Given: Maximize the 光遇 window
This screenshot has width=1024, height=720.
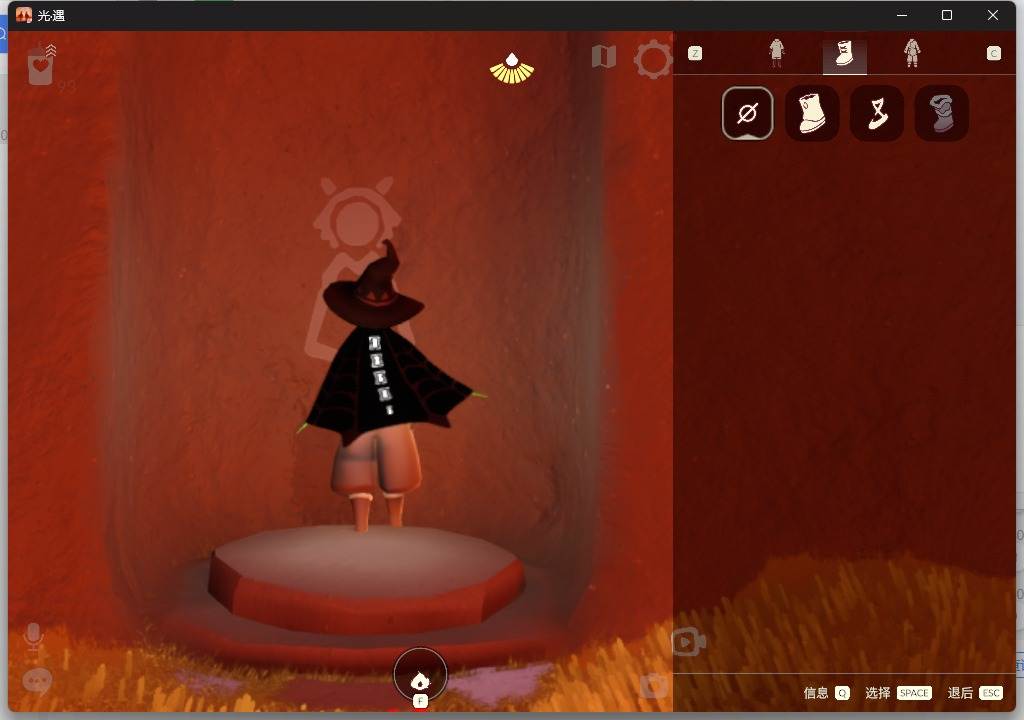Looking at the screenshot, I should click(947, 15).
